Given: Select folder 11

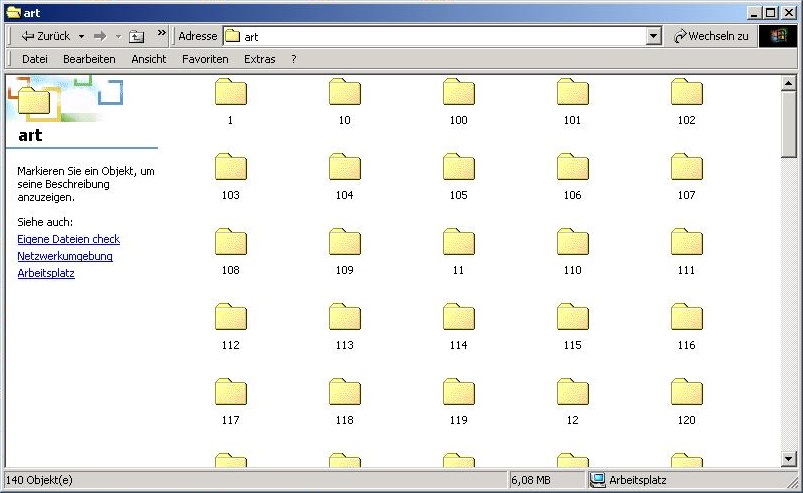Looking at the screenshot, I should [x=458, y=252].
